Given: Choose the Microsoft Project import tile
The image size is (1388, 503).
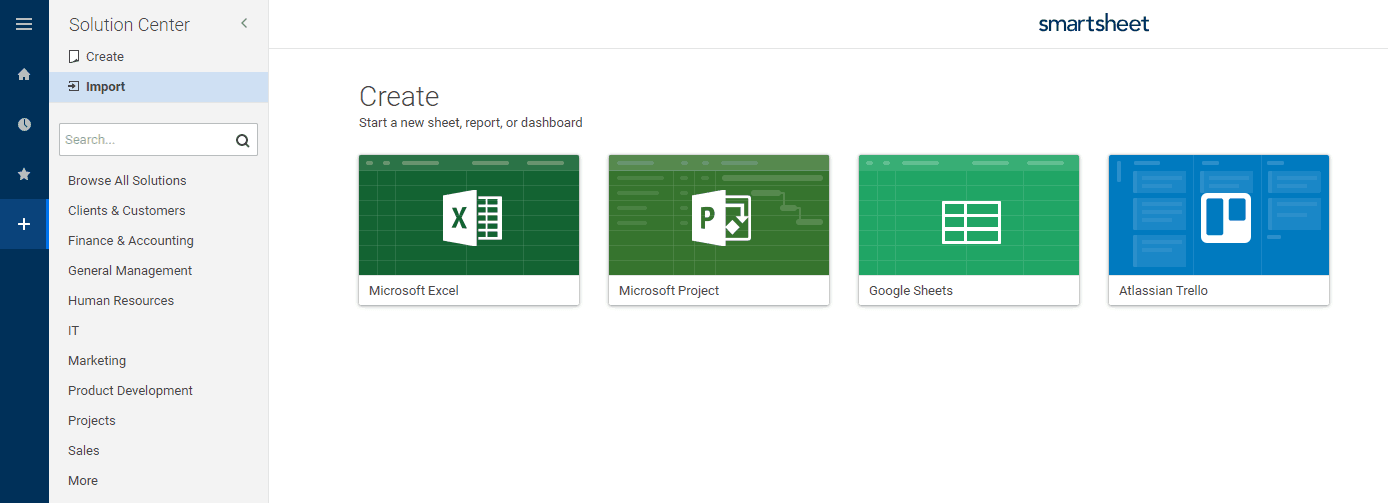Looking at the screenshot, I should (x=718, y=229).
